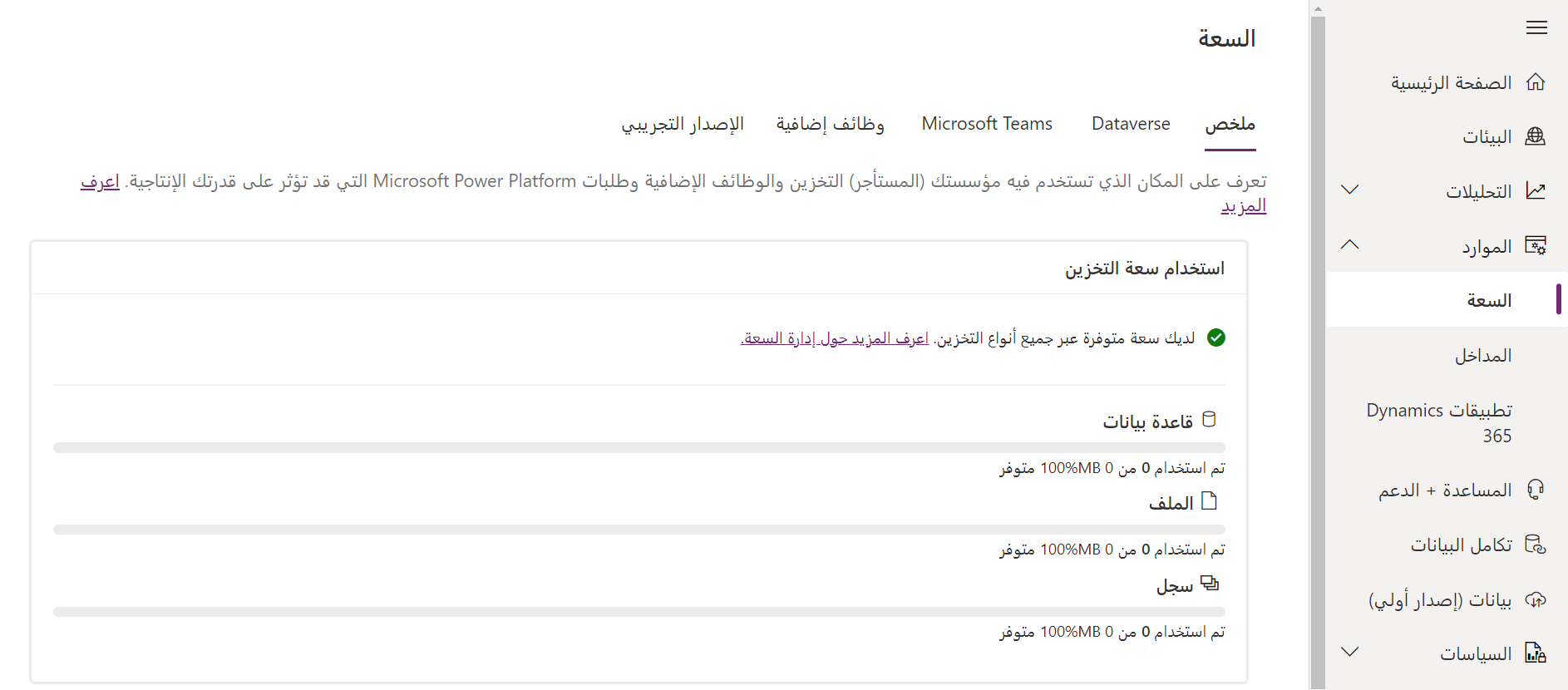
Task: Click the home icon beside الصفحة الرئيسية
Action: click(1536, 82)
